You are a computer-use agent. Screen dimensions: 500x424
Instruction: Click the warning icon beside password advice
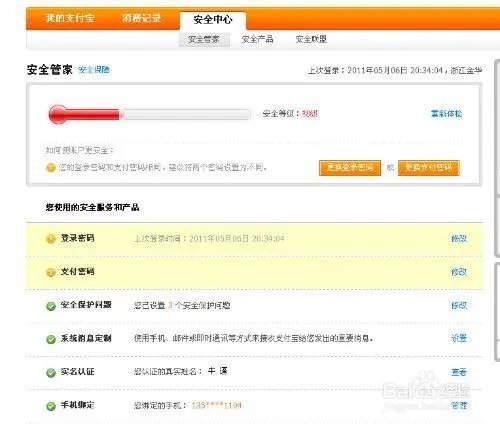[x=51, y=167]
